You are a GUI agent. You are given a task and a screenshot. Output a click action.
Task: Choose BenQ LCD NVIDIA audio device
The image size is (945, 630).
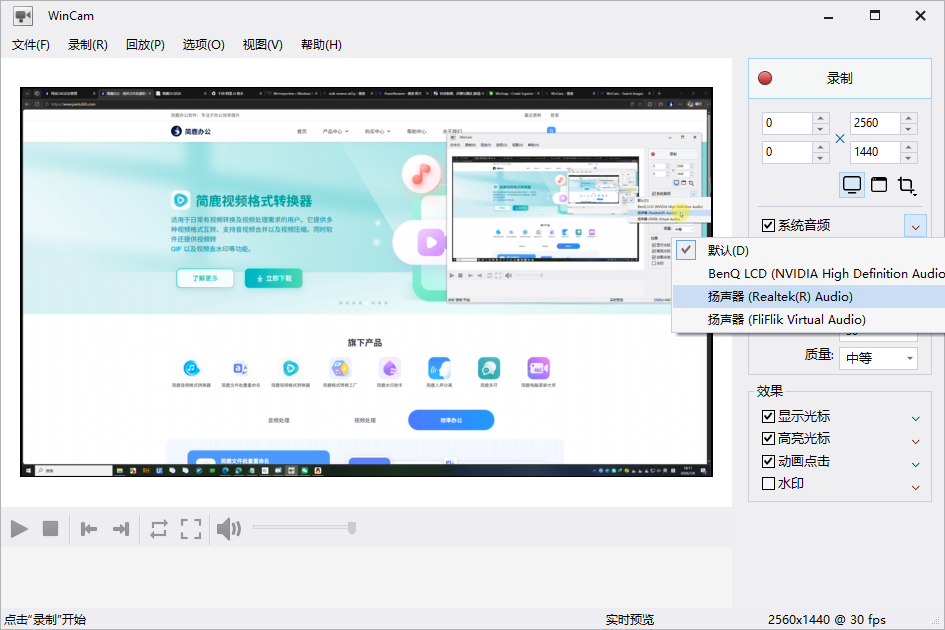click(x=809, y=274)
